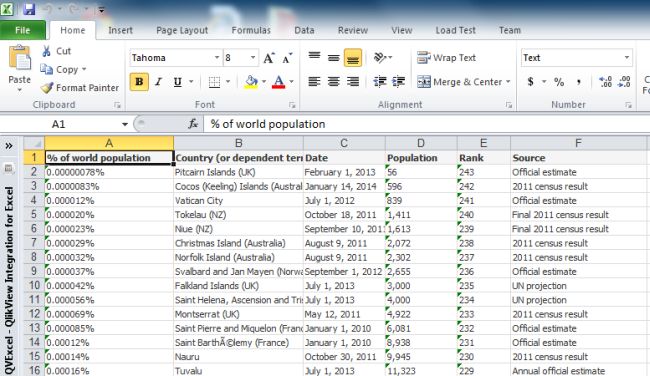Viewport: 650px width, 376px height.
Task: Click the Paste clipboard icon
Action: (x=19, y=58)
